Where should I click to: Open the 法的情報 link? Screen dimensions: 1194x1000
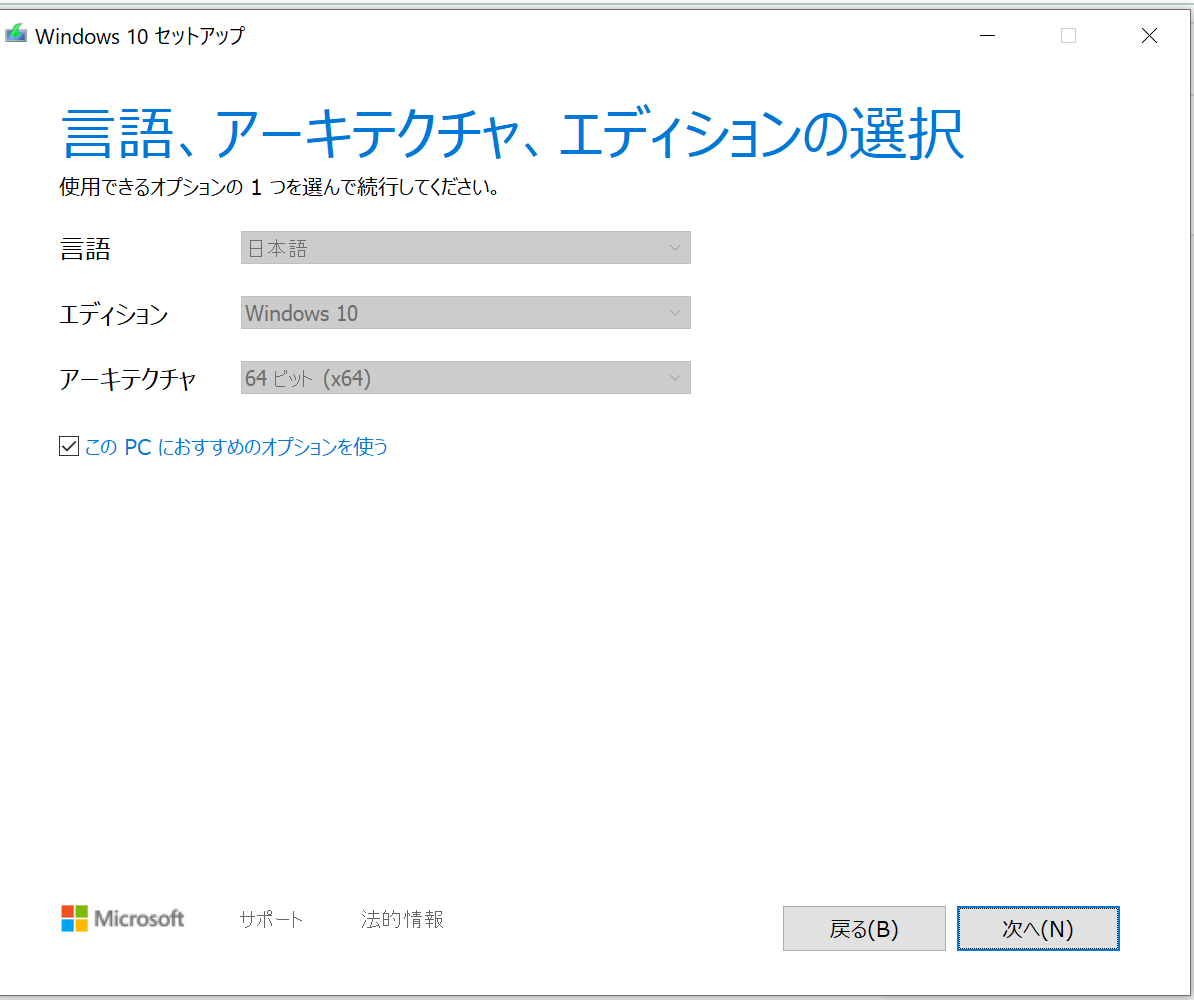[401, 919]
